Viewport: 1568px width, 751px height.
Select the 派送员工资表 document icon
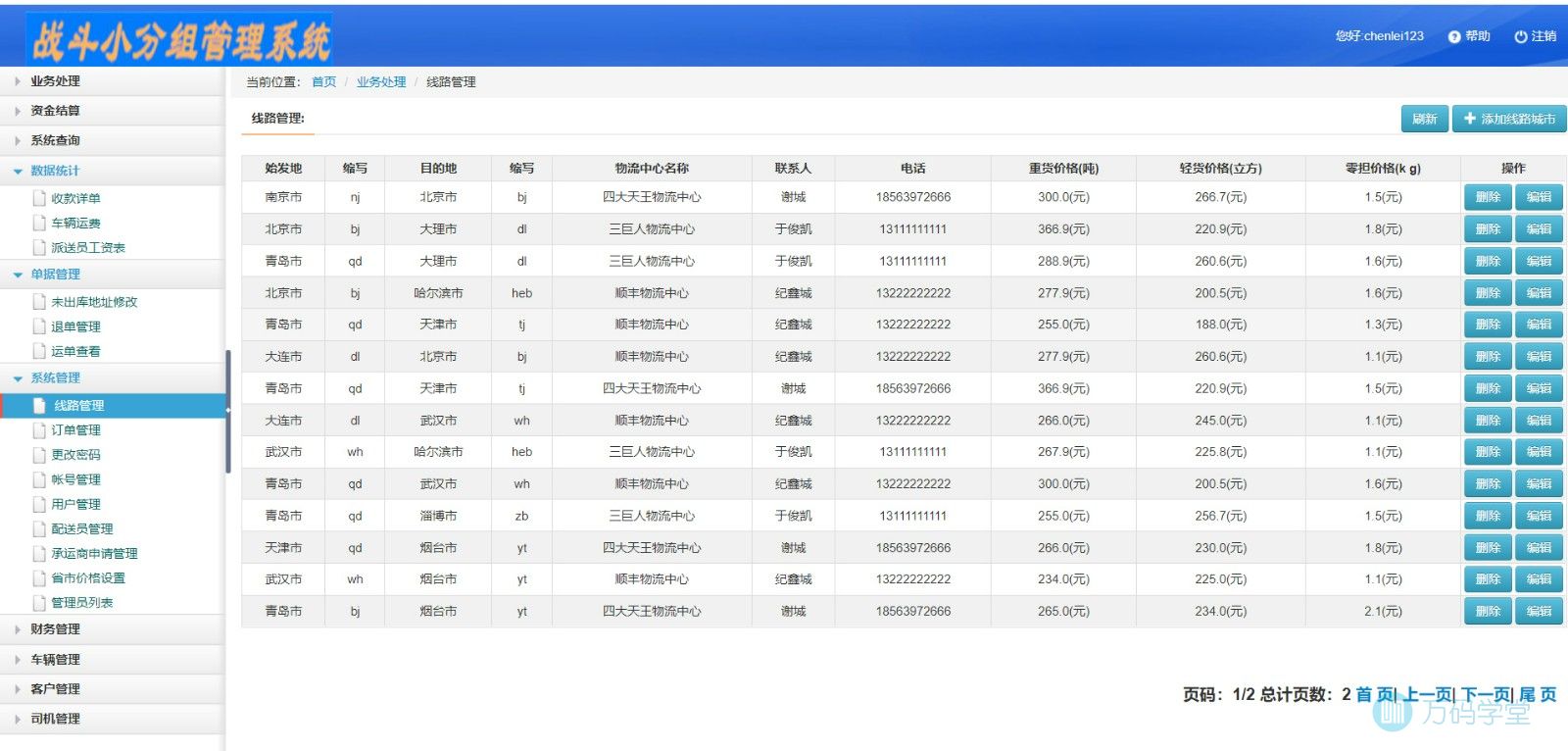tap(40, 247)
